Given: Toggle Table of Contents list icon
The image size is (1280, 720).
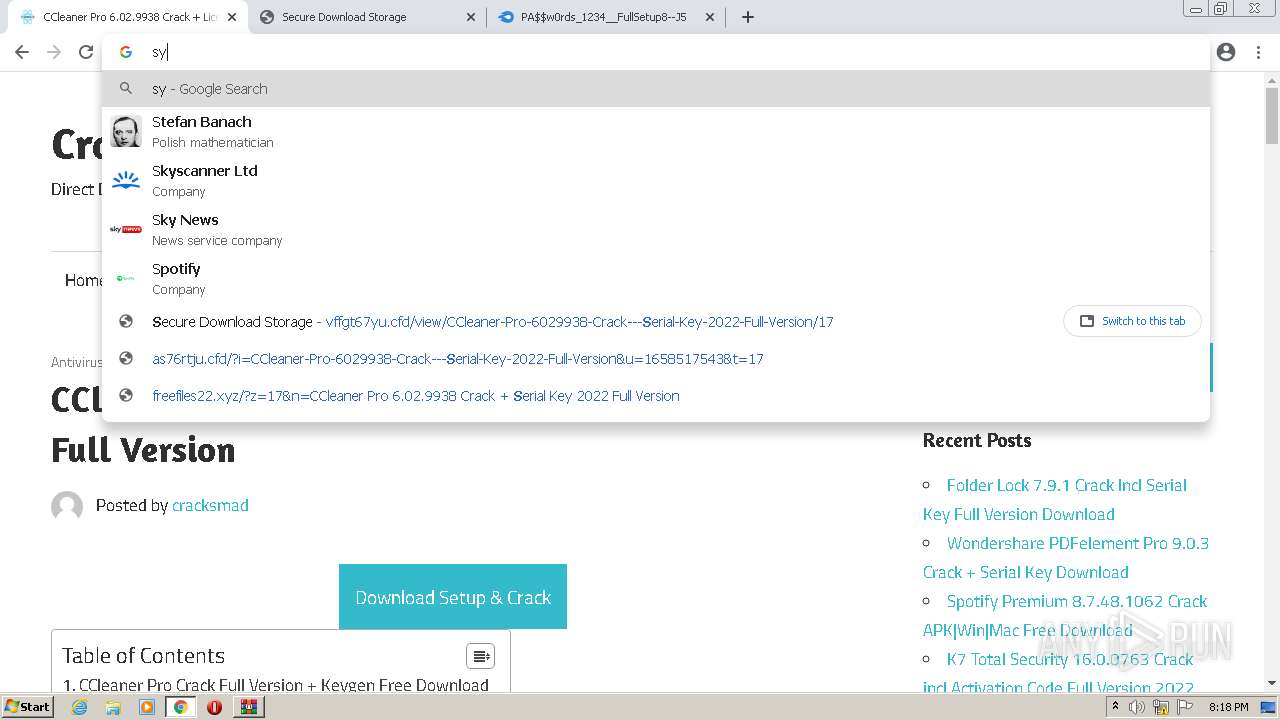Looking at the screenshot, I should pyautogui.click(x=481, y=656).
